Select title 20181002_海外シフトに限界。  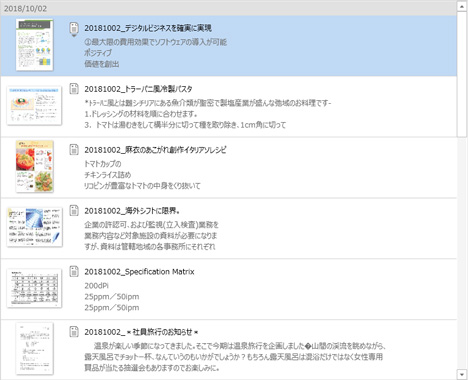132,211
